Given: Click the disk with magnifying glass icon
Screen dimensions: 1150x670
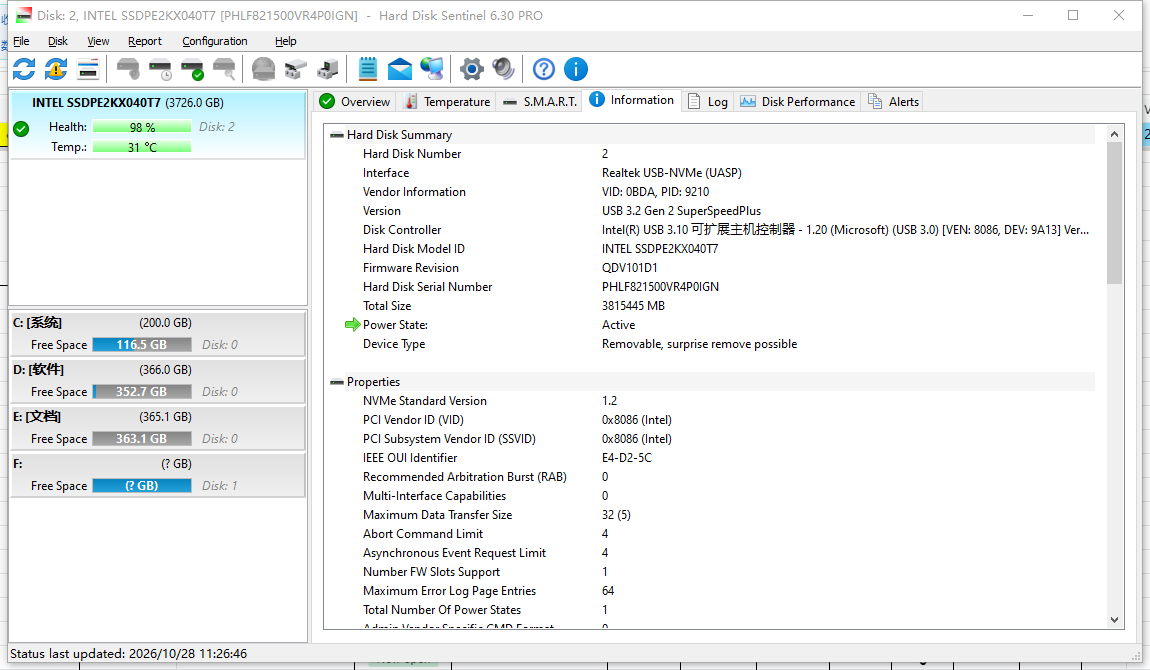Looking at the screenshot, I should coord(224,70).
